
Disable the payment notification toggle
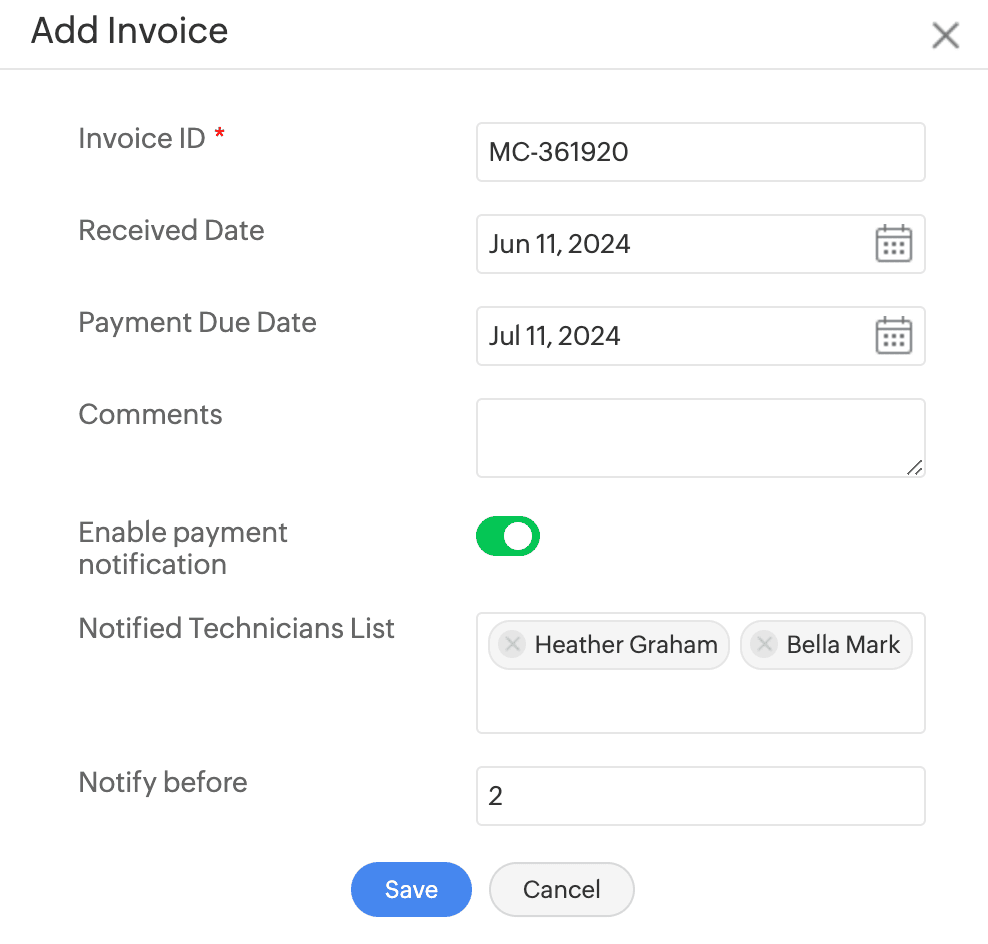click(508, 536)
